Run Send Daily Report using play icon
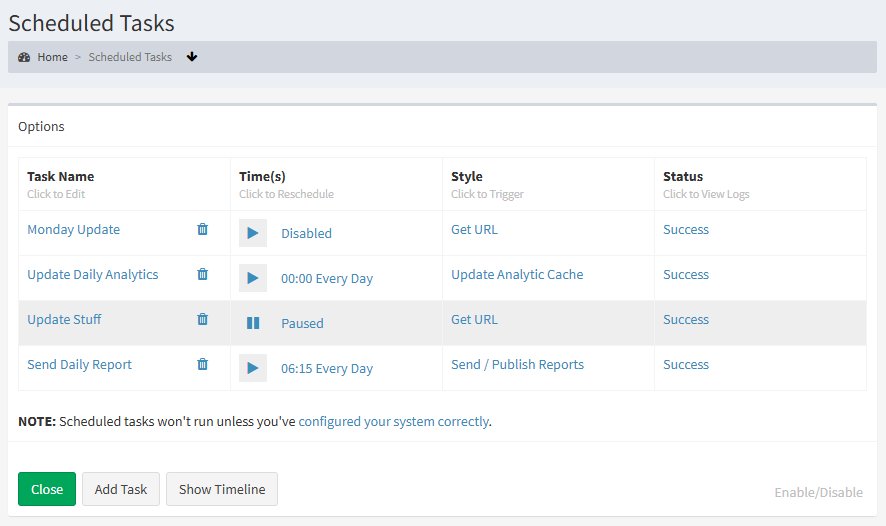 click(253, 368)
